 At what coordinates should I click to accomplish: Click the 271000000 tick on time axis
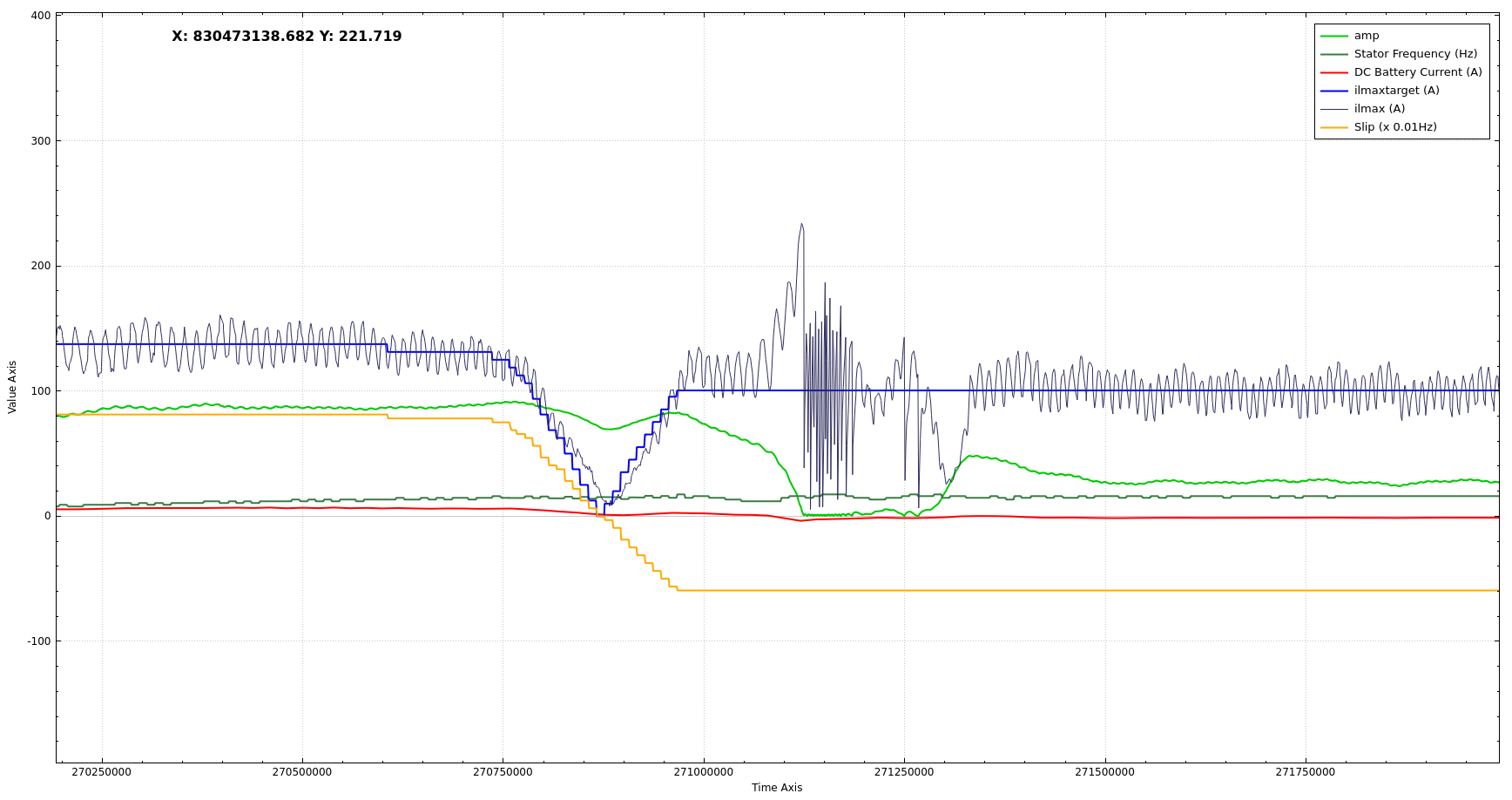[704, 772]
